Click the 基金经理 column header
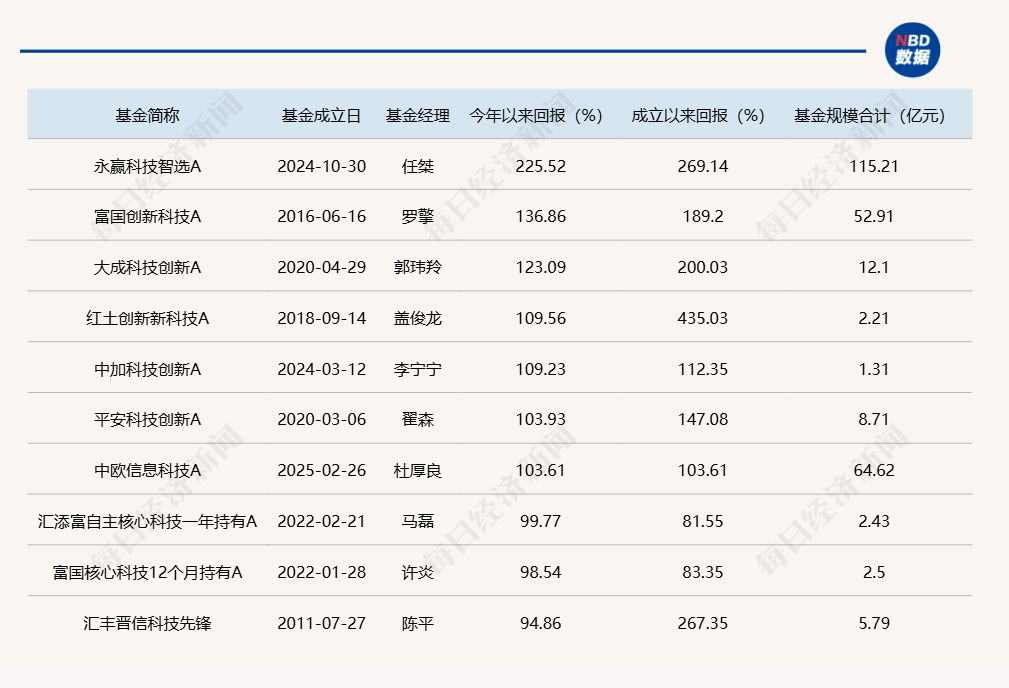This screenshot has height=688, width=1009. [x=417, y=114]
